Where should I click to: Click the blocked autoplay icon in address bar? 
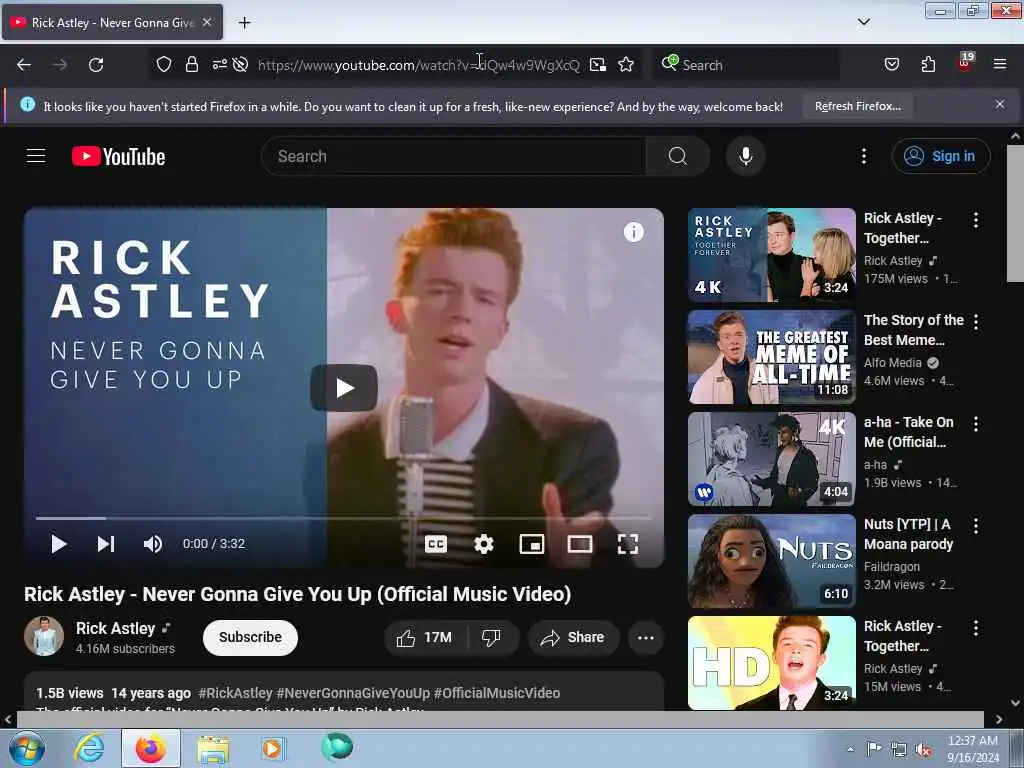[240, 65]
